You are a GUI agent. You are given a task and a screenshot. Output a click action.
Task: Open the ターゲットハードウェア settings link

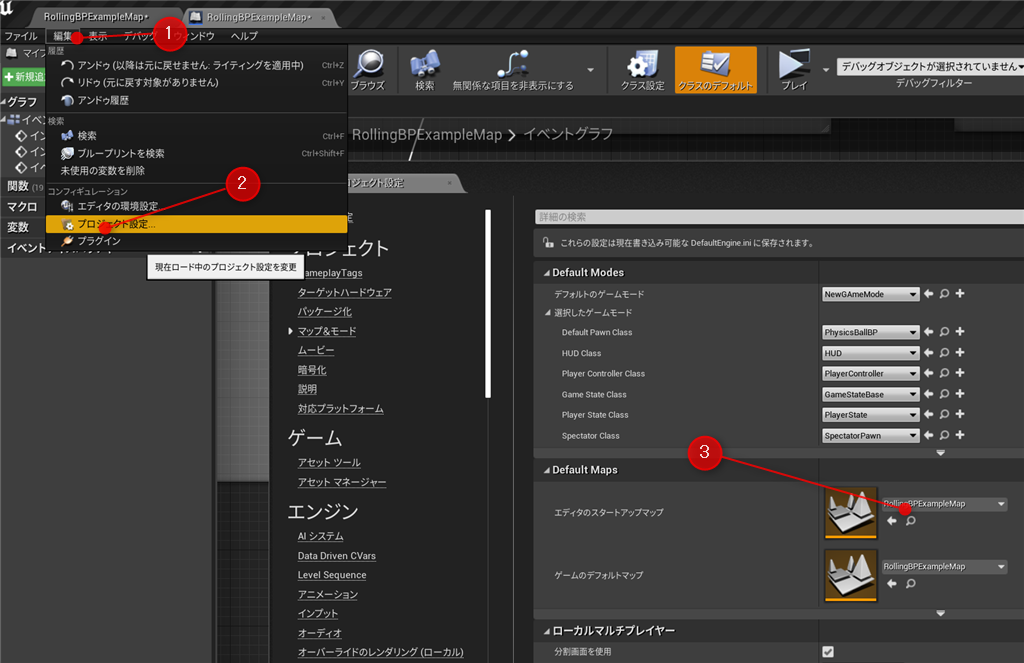(344, 292)
